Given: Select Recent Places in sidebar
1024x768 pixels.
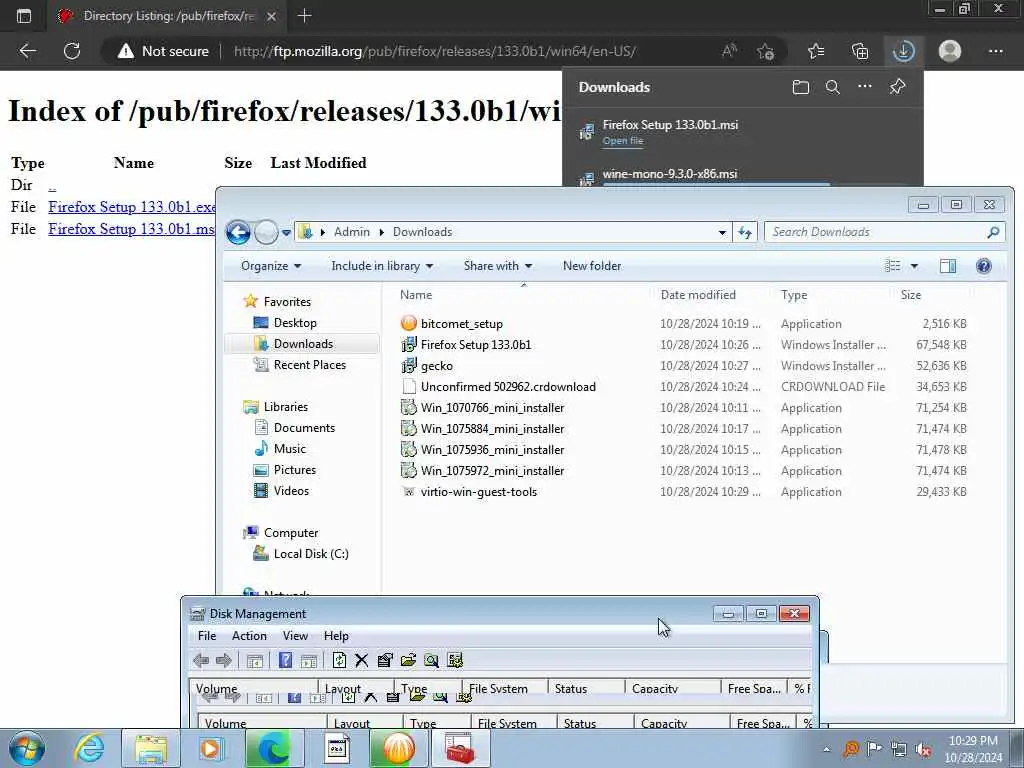Looking at the screenshot, I should 310,365.
